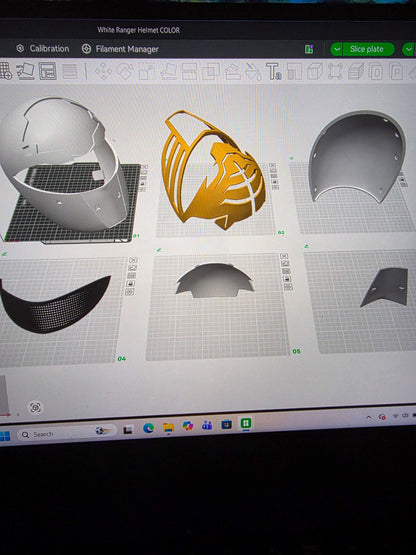Image resolution: width=416 pixels, height=555 pixels.
Task: Toggle the lock on plate 05
Action: click(x=287, y=279)
